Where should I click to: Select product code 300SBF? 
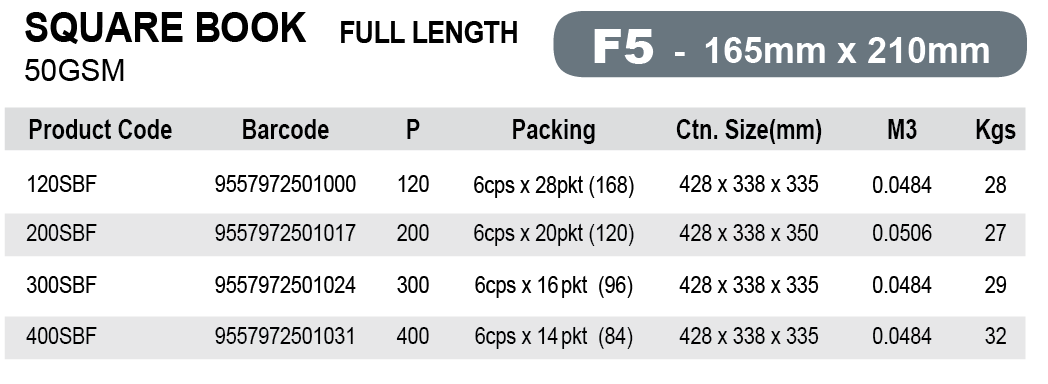coord(61,285)
